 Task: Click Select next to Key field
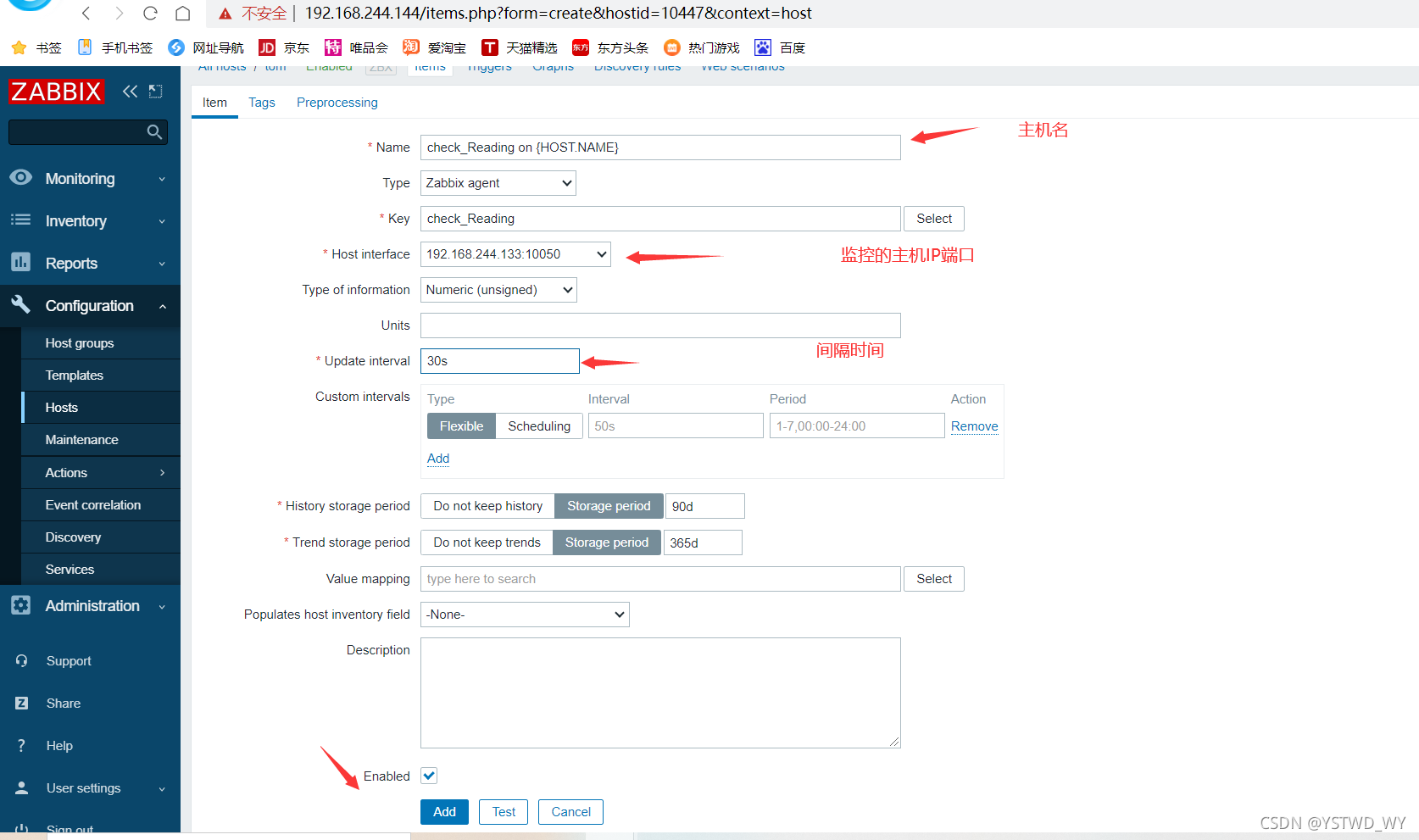pos(934,219)
